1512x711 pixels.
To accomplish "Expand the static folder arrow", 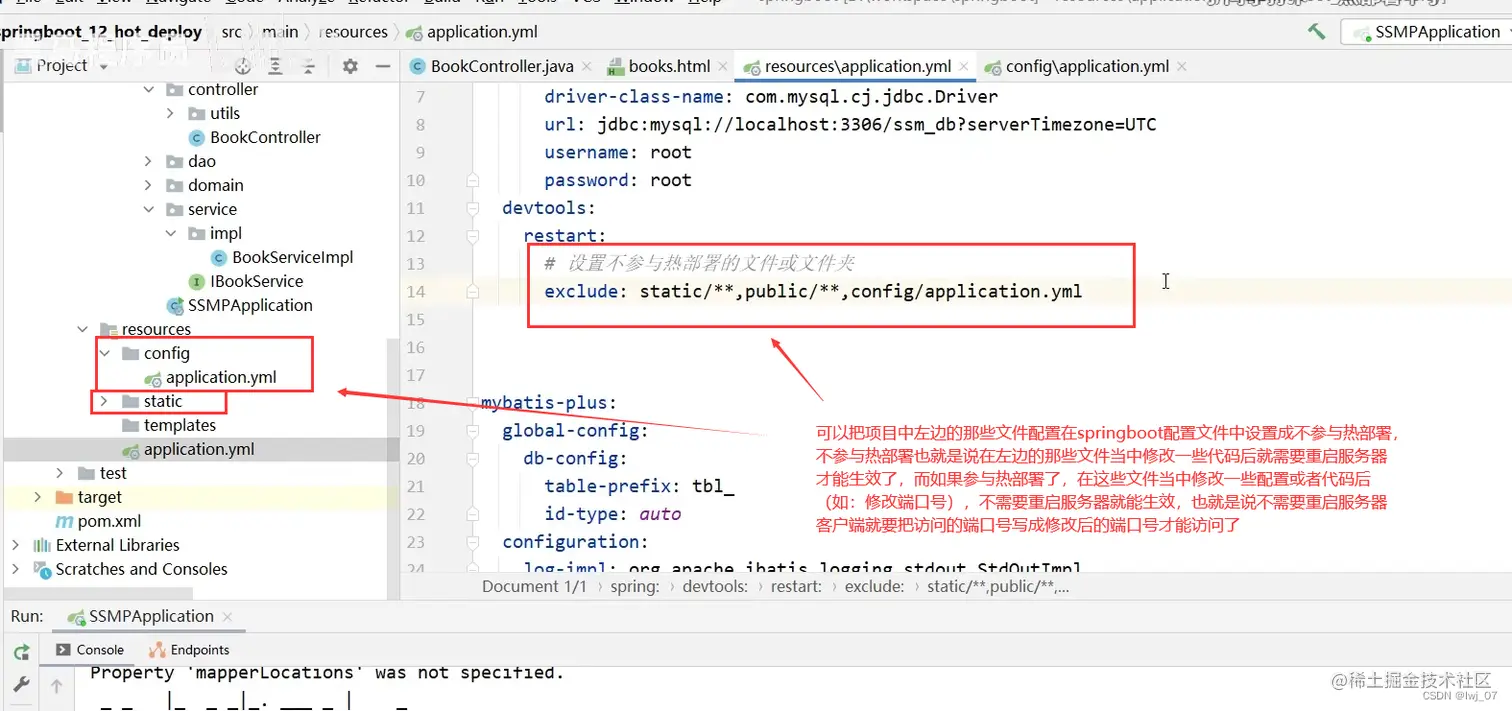I will [x=105, y=402].
